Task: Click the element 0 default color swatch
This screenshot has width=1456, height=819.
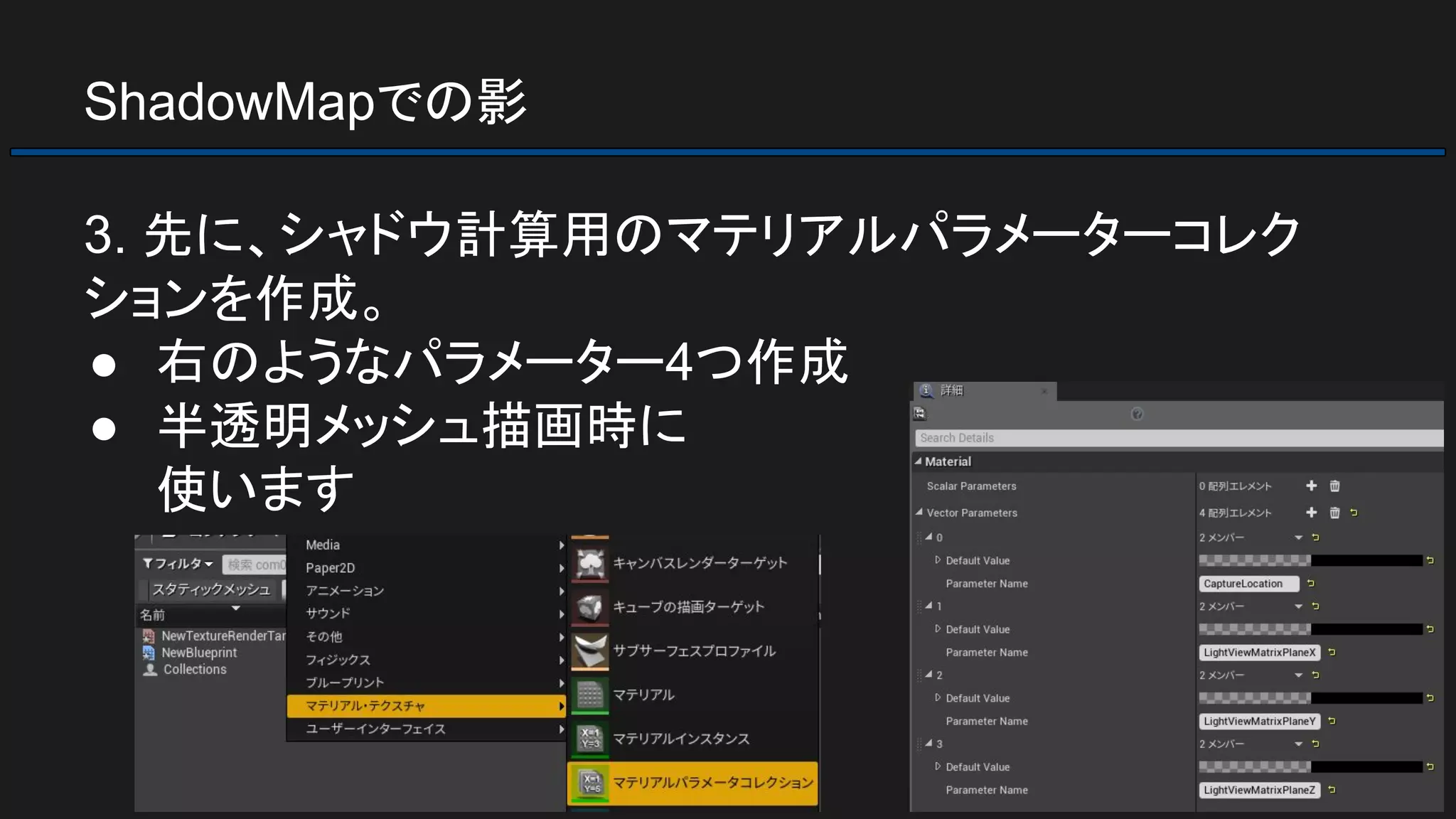Action: 1310,561
